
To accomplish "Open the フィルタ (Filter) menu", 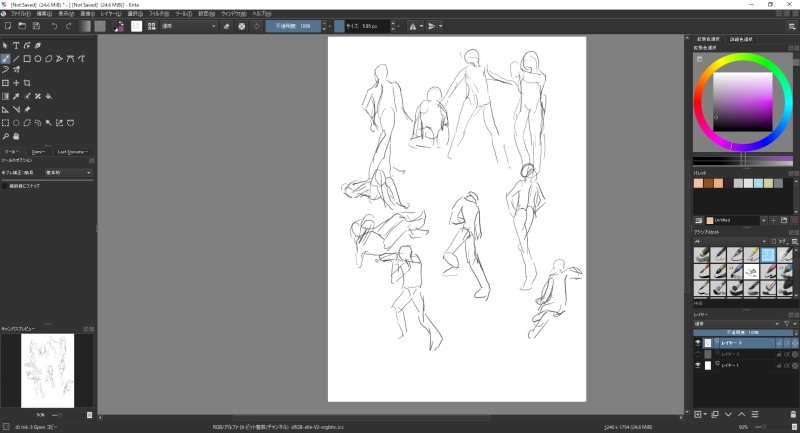I will (158, 14).
